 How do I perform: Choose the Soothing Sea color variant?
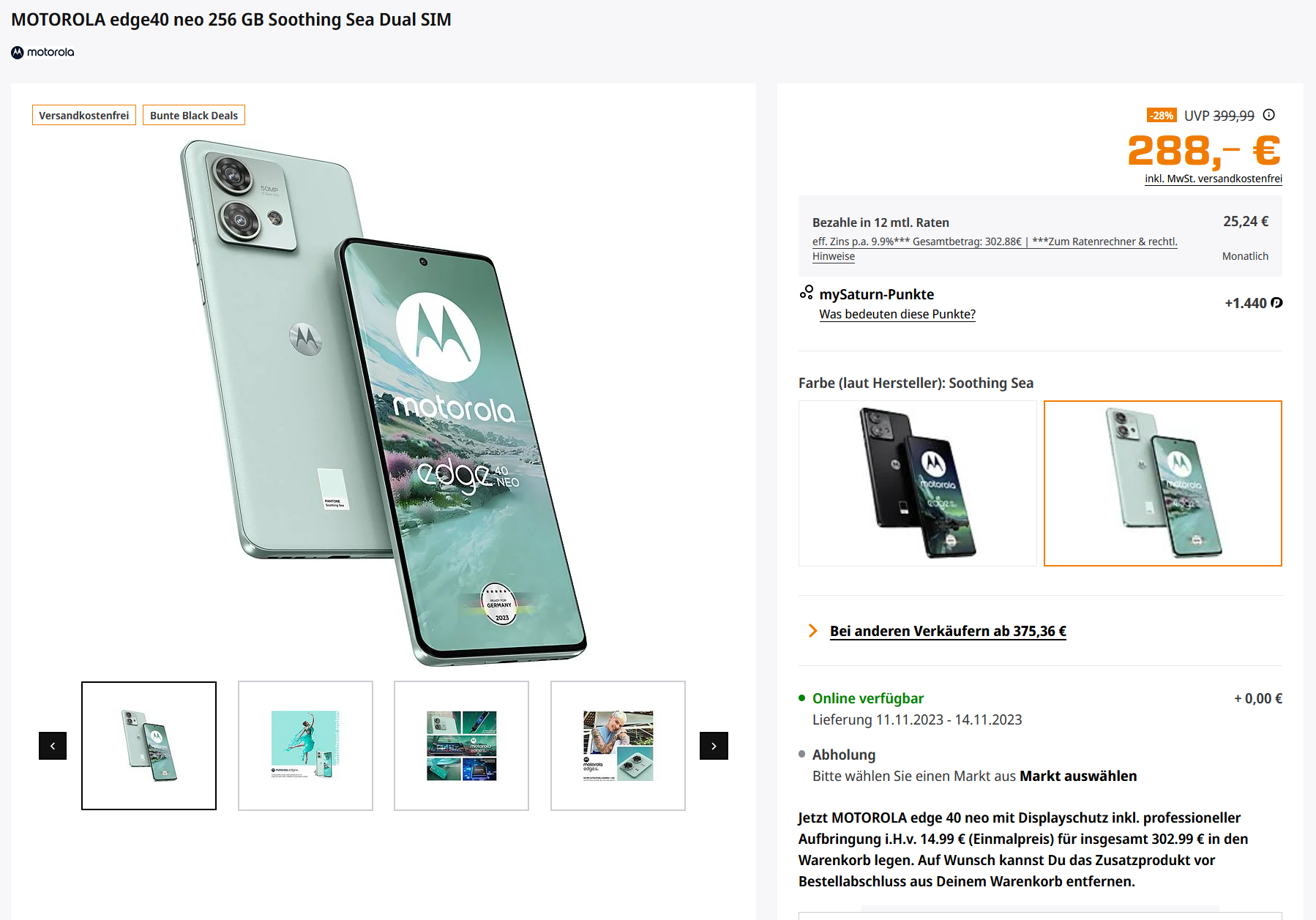pos(1162,483)
